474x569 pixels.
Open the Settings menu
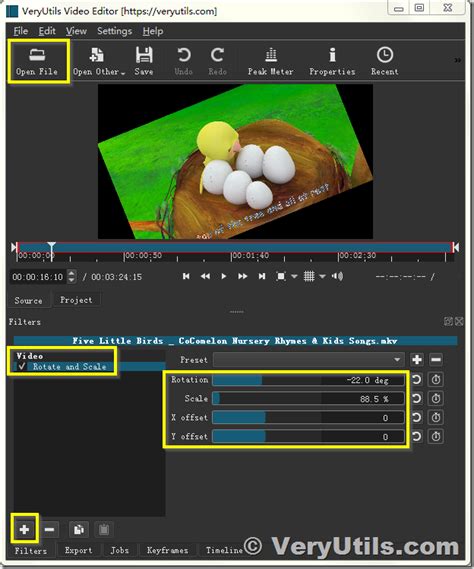click(114, 31)
